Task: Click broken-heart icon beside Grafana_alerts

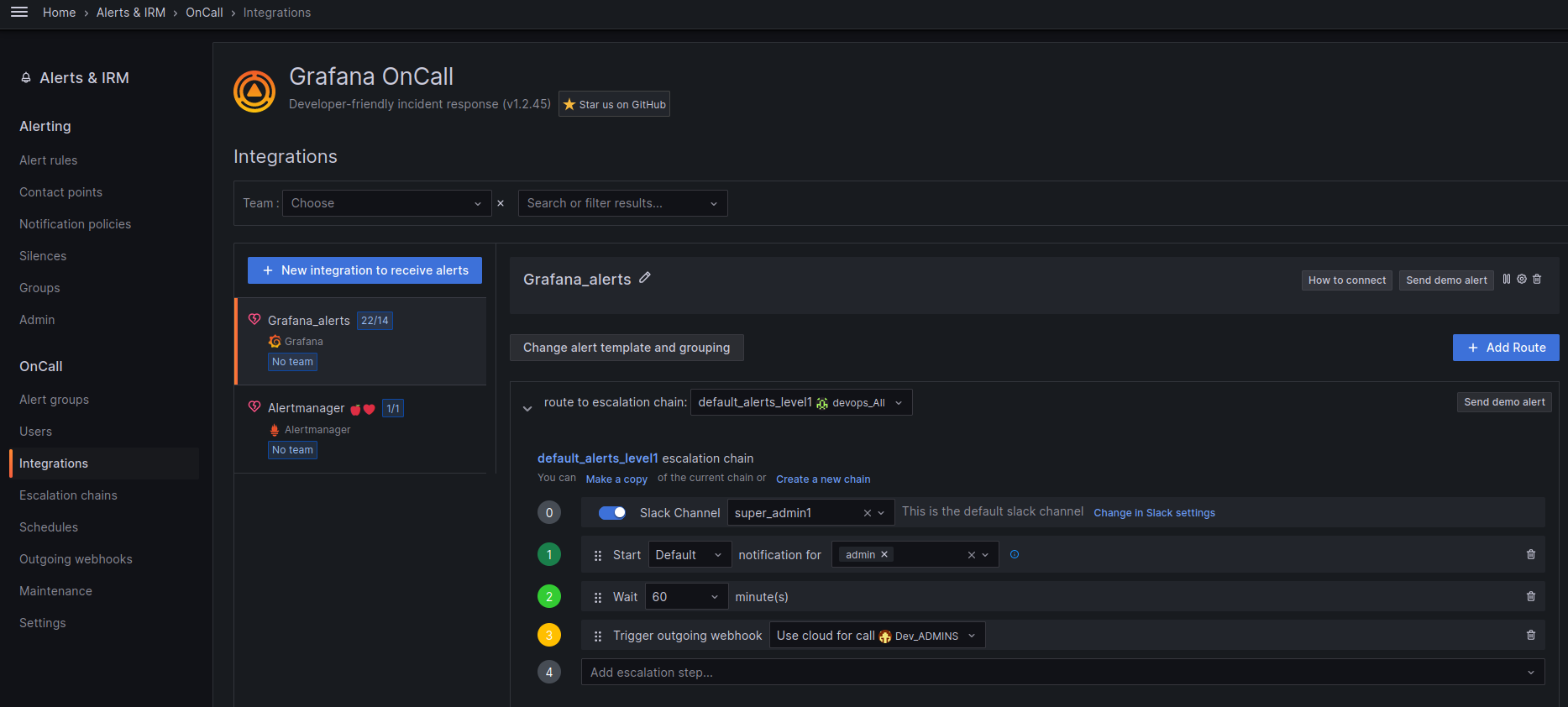Action: click(x=254, y=319)
